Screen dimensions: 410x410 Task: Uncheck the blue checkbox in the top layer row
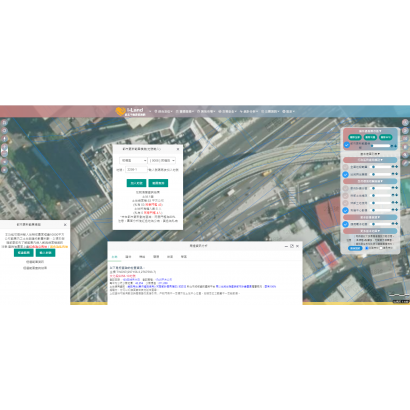click(x=347, y=145)
